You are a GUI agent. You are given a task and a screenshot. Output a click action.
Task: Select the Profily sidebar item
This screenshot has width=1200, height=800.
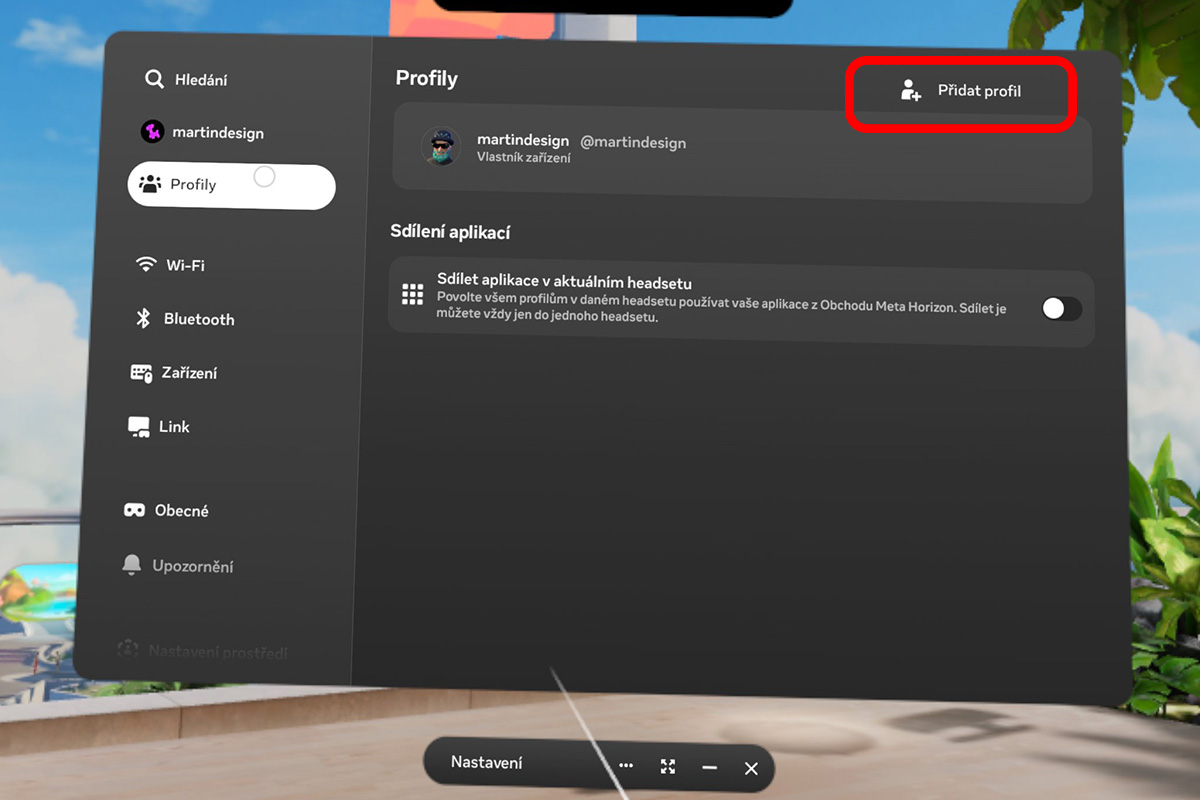[x=231, y=186]
